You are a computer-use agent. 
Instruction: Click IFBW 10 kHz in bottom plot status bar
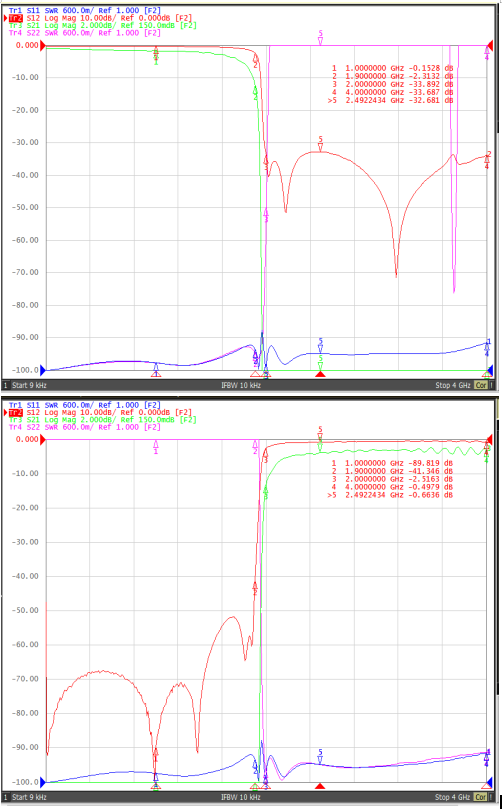(241, 797)
